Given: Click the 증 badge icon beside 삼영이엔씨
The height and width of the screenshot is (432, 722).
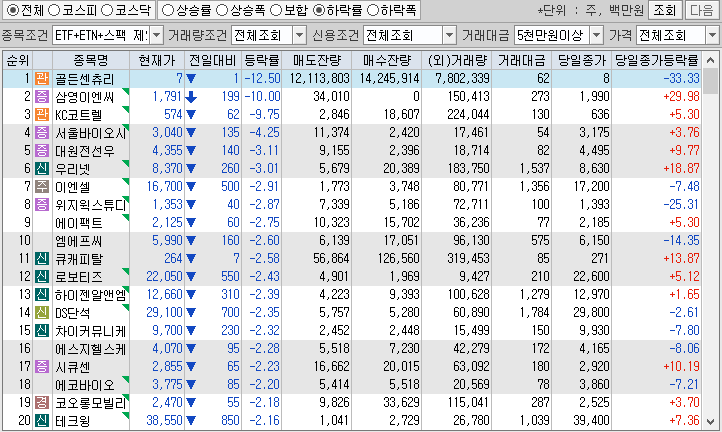Looking at the screenshot, I should pyautogui.click(x=42, y=96).
